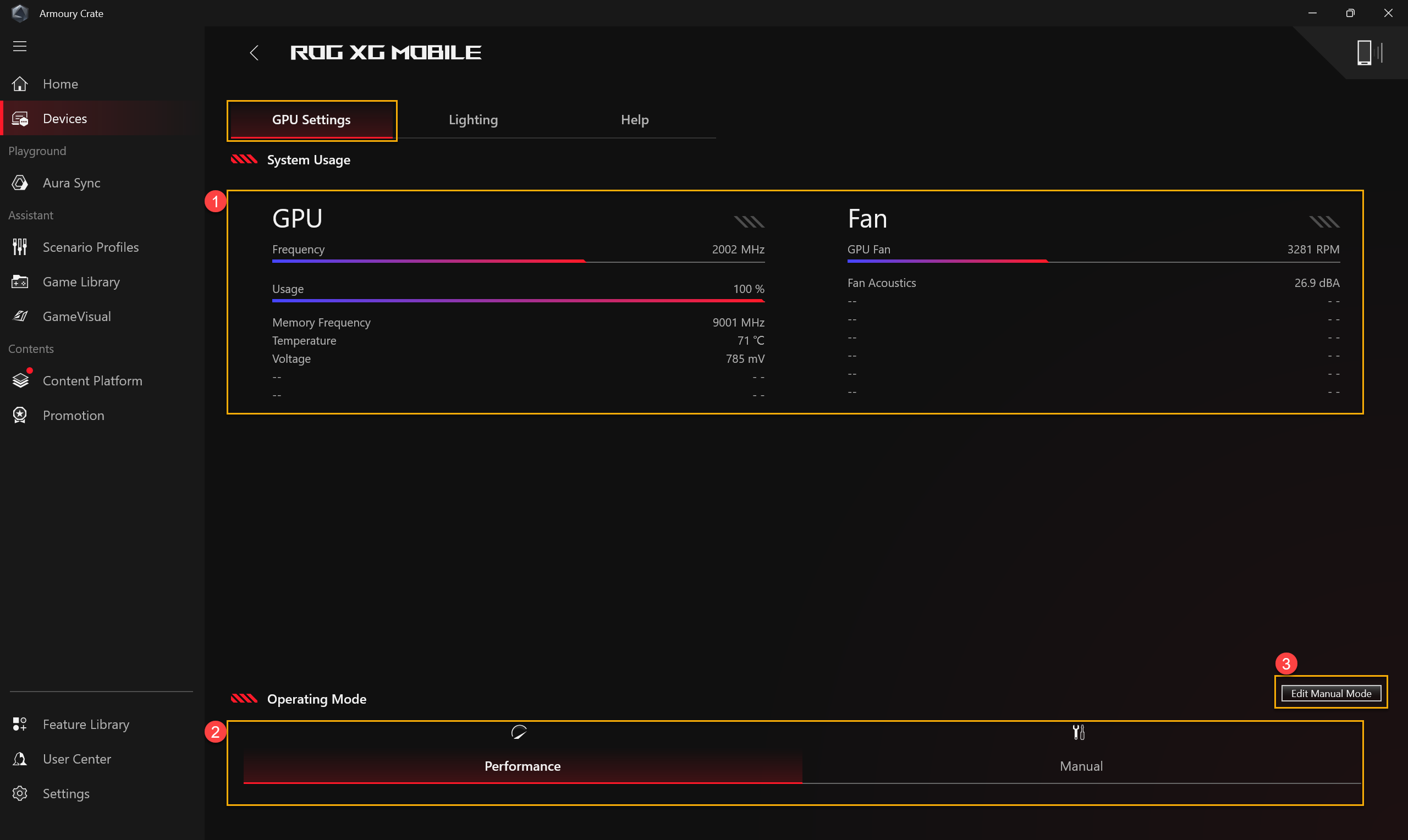1408x840 pixels.
Task: Click the GPU panel title
Action: click(297, 218)
